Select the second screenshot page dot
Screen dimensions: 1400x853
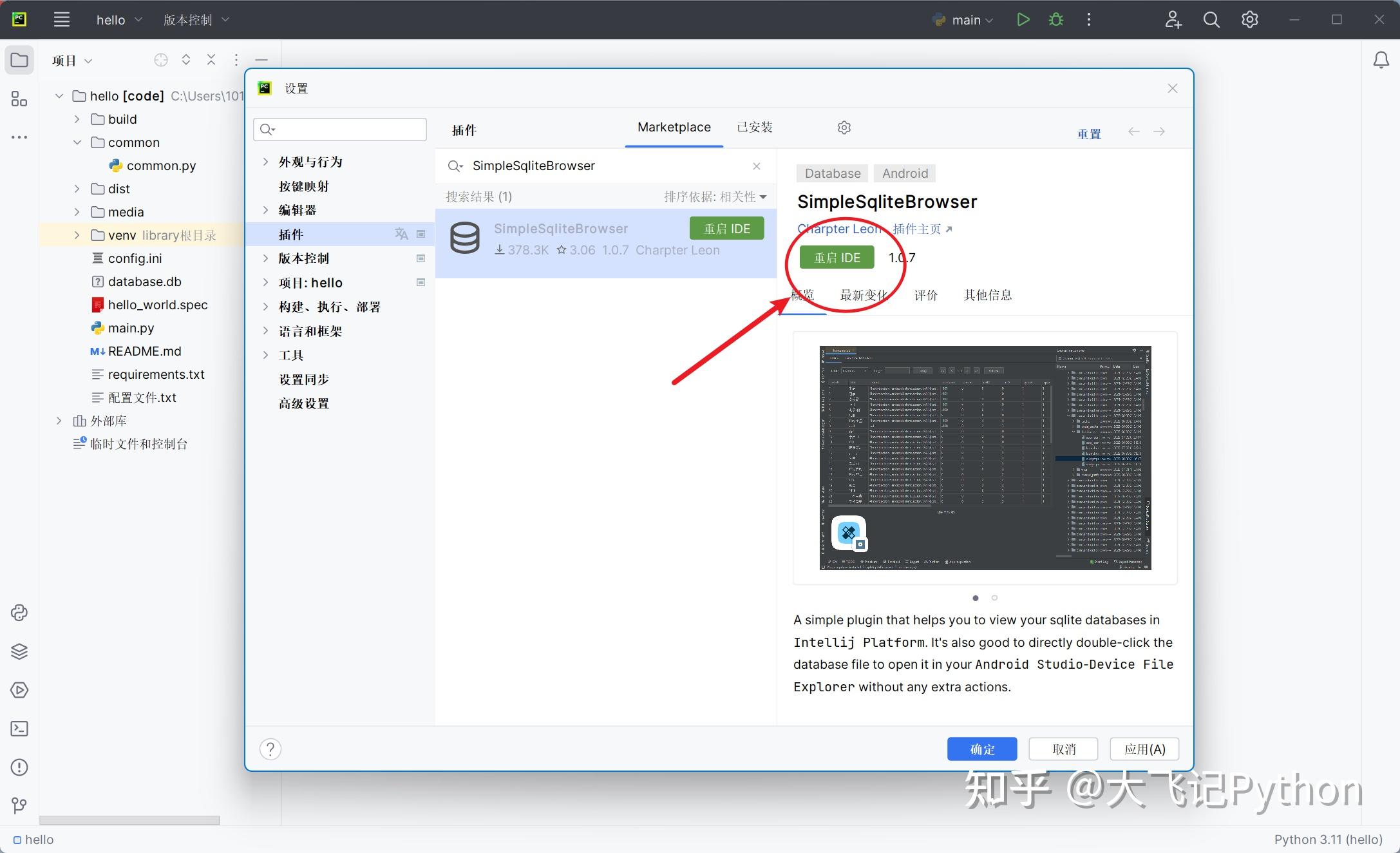pos(994,598)
